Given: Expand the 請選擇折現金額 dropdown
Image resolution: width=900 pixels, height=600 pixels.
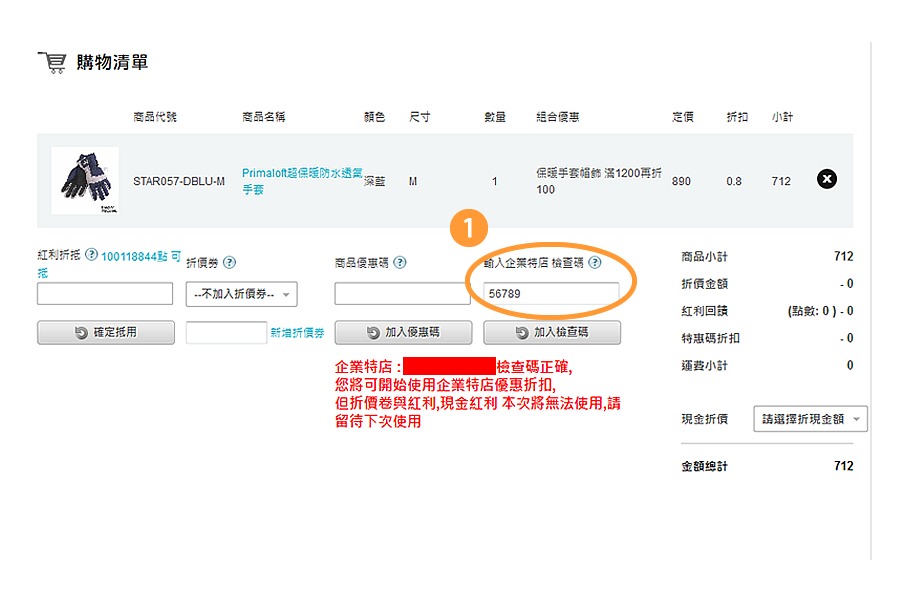Looking at the screenshot, I should (810, 419).
